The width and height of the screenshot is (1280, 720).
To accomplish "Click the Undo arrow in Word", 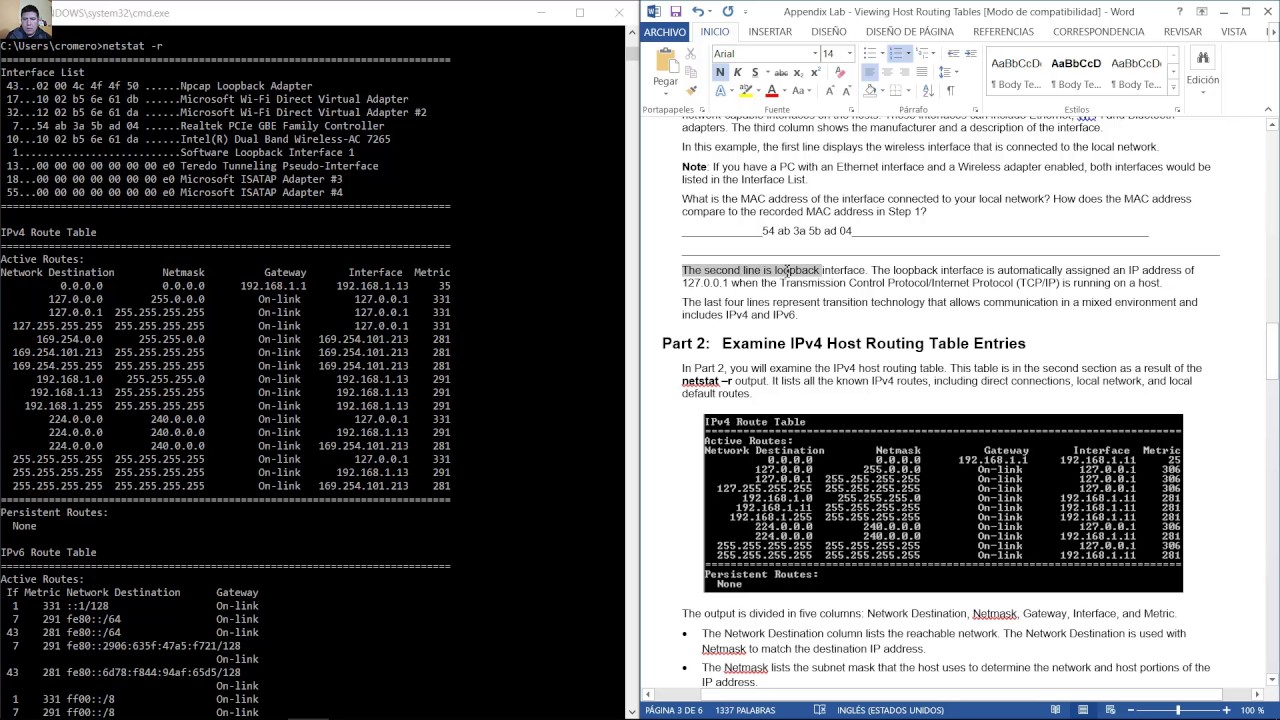I will tap(697, 12).
